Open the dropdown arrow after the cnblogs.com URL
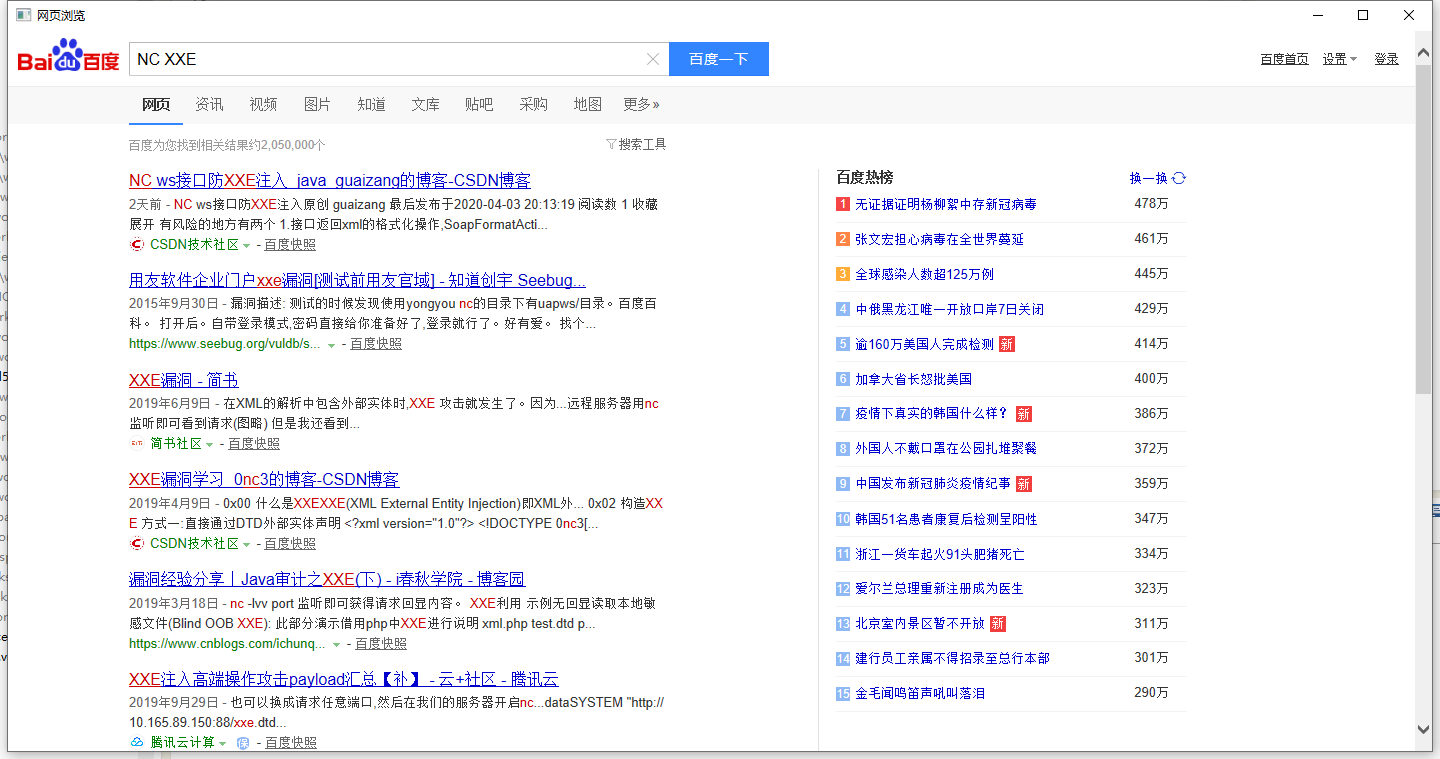 click(336, 645)
